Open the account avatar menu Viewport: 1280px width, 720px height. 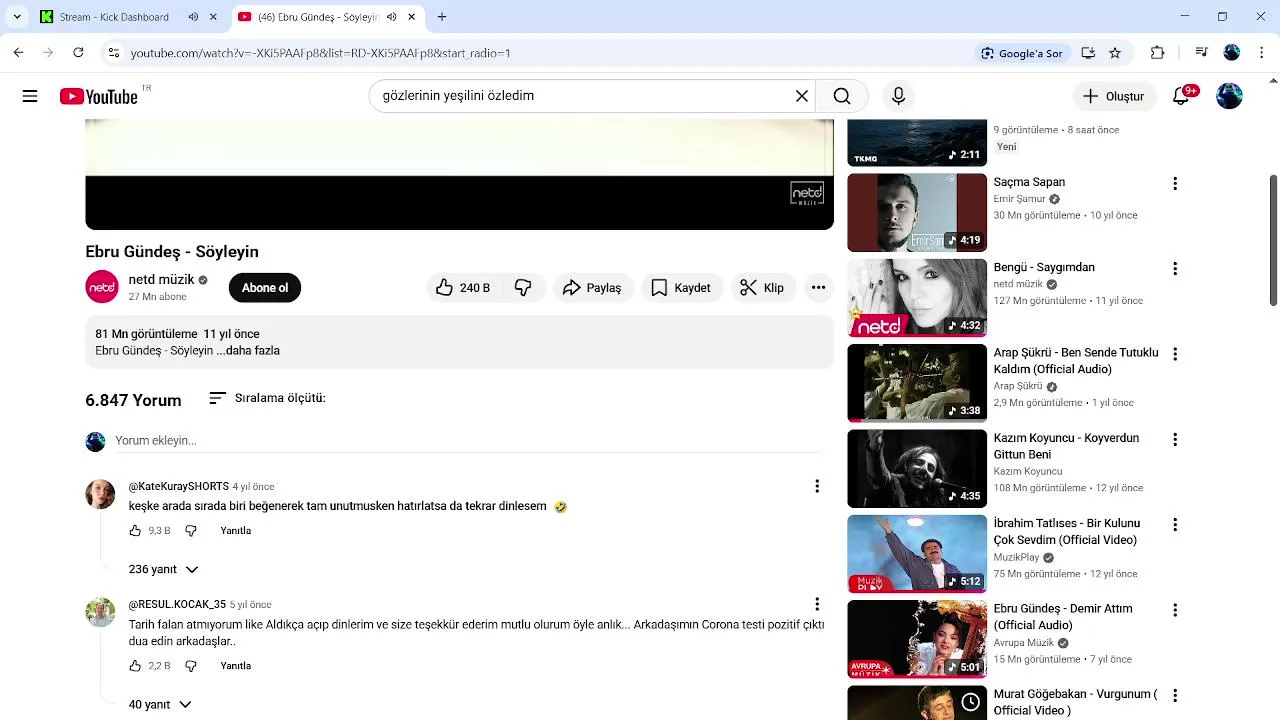pyautogui.click(x=1229, y=96)
